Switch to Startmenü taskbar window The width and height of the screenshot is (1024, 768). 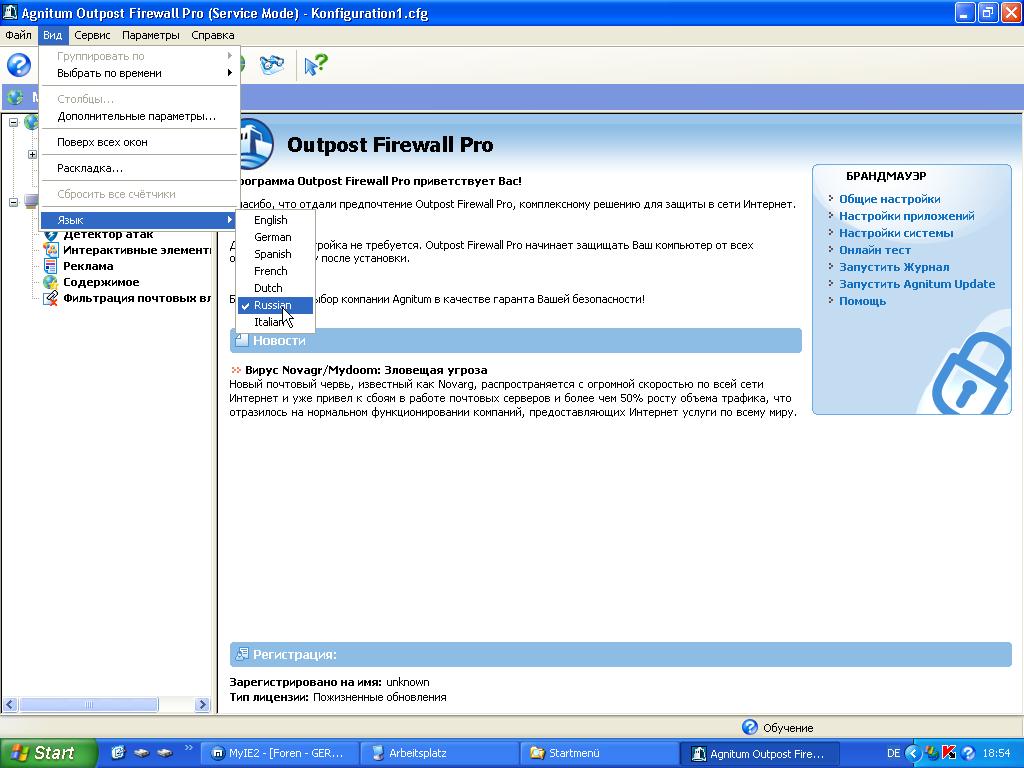pos(599,753)
